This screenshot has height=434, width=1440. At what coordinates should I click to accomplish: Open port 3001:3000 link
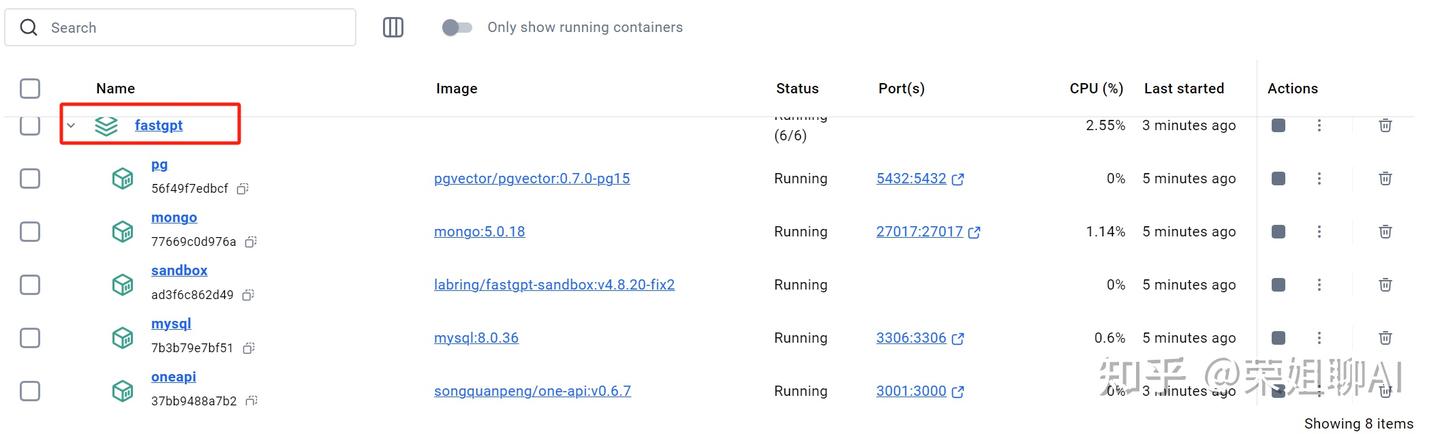pyautogui.click(x=920, y=390)
